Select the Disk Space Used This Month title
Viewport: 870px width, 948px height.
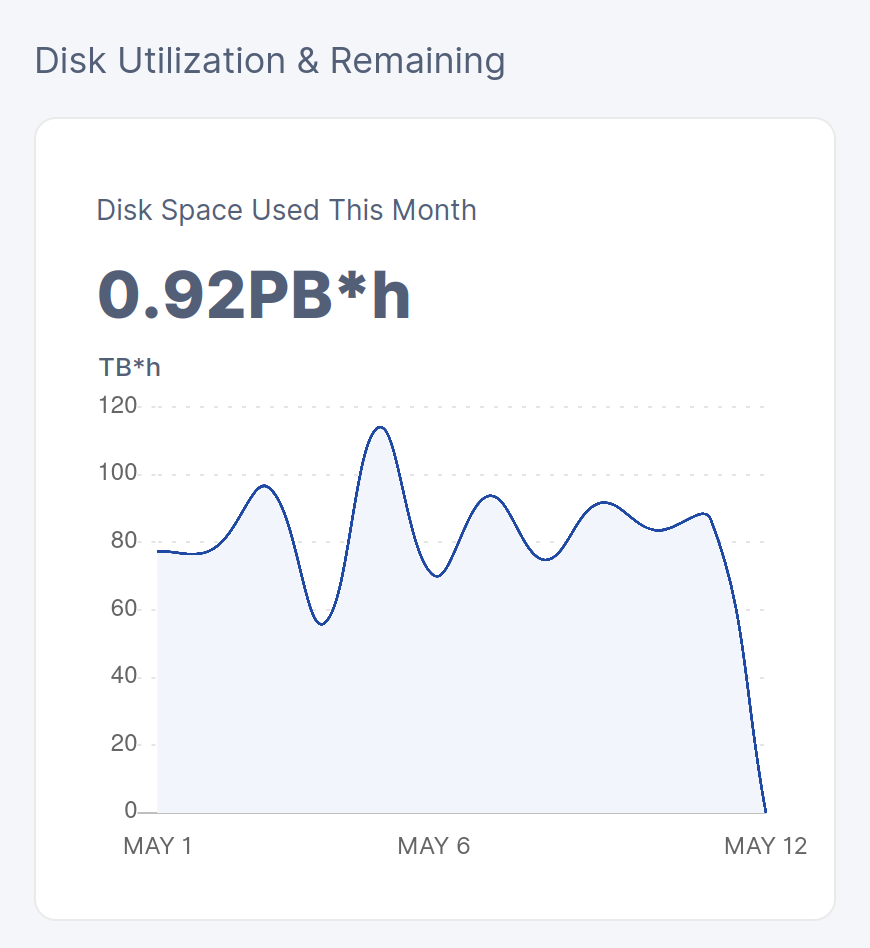(287, 210)
